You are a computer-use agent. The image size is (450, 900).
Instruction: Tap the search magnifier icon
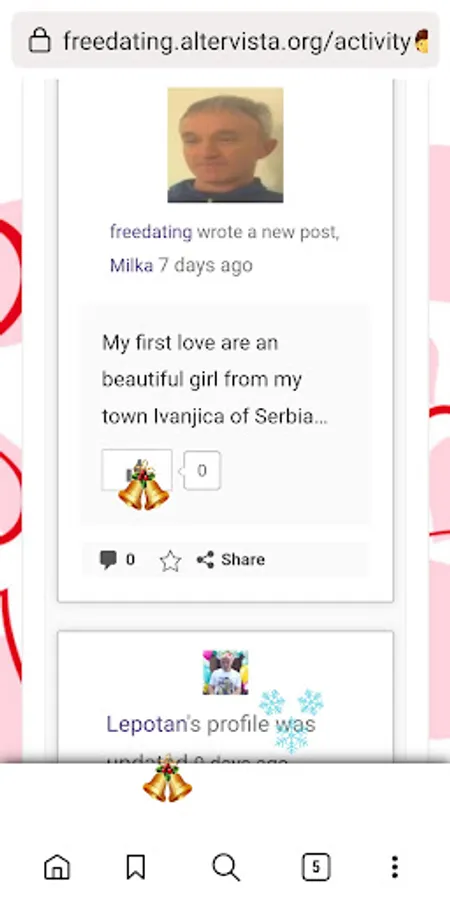(226, 867)
